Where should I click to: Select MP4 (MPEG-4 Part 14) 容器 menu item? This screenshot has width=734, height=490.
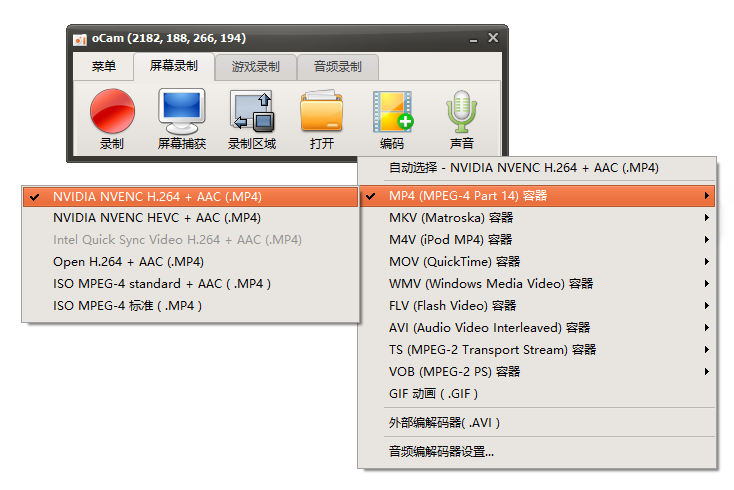537,196
